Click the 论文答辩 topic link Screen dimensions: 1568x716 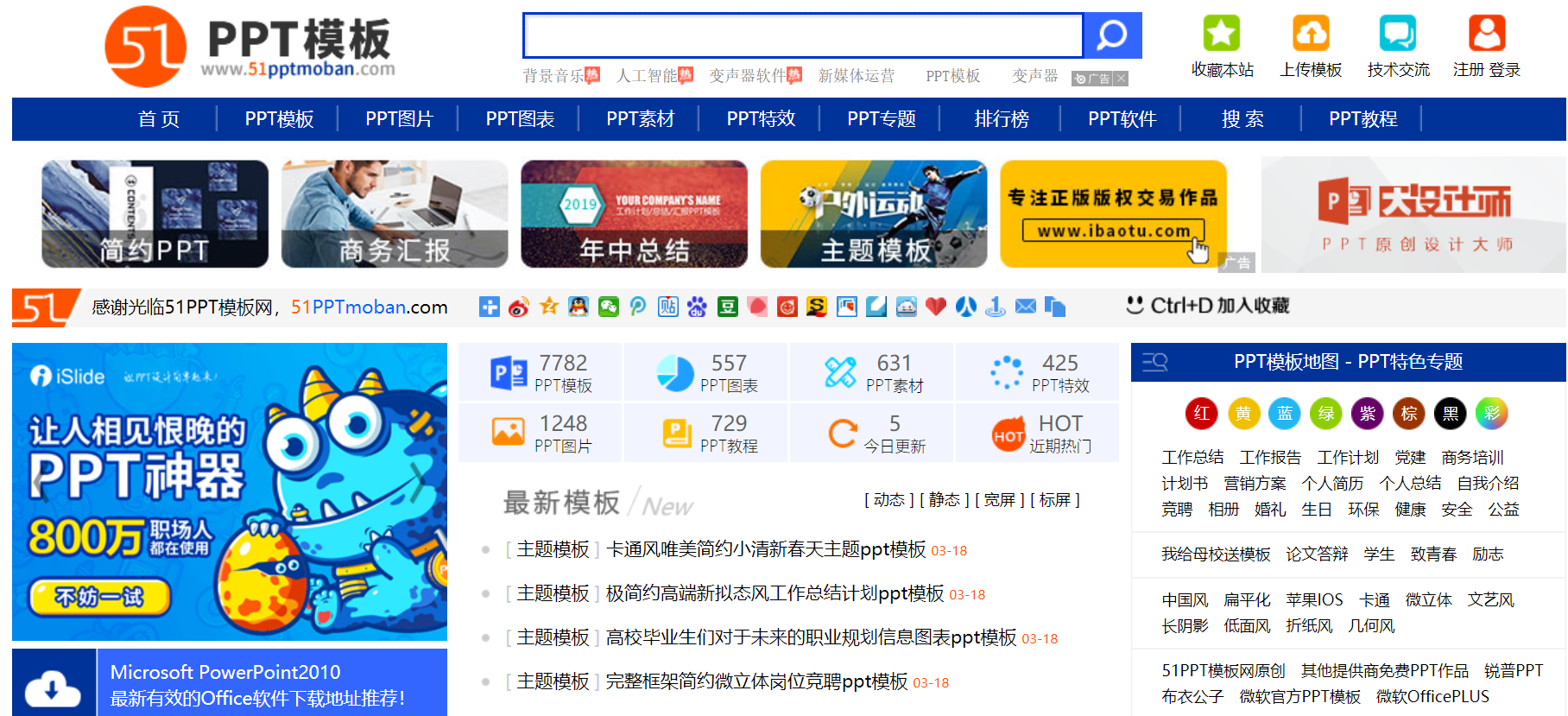pyautogui.click(x=1317, y=554)
